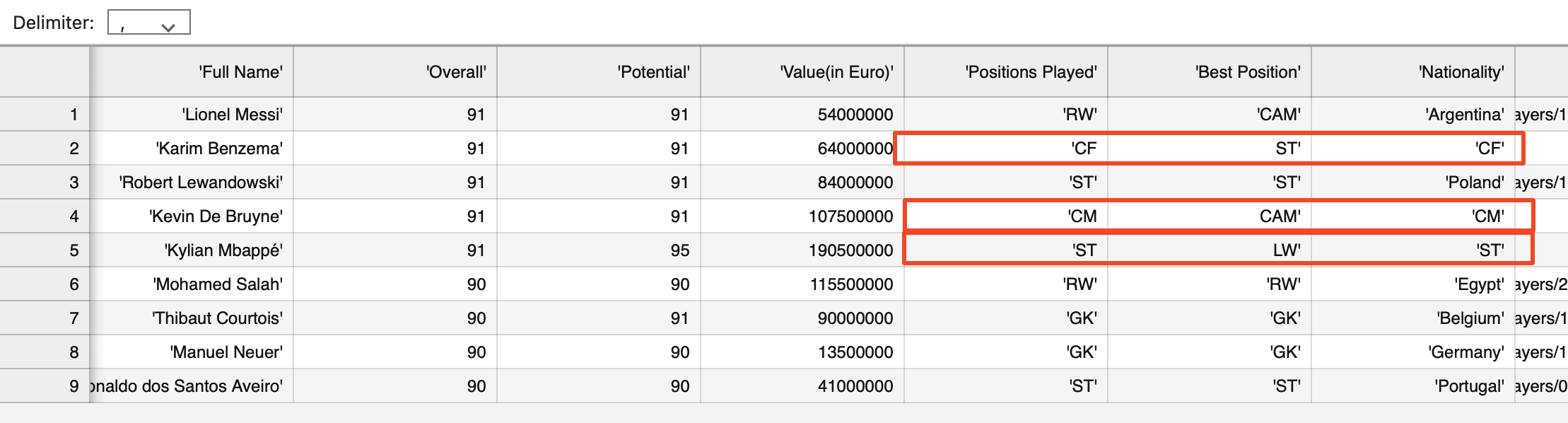The image size is (1568, 423).
Task: Select row number 9 header
Action: coord(45,386)
